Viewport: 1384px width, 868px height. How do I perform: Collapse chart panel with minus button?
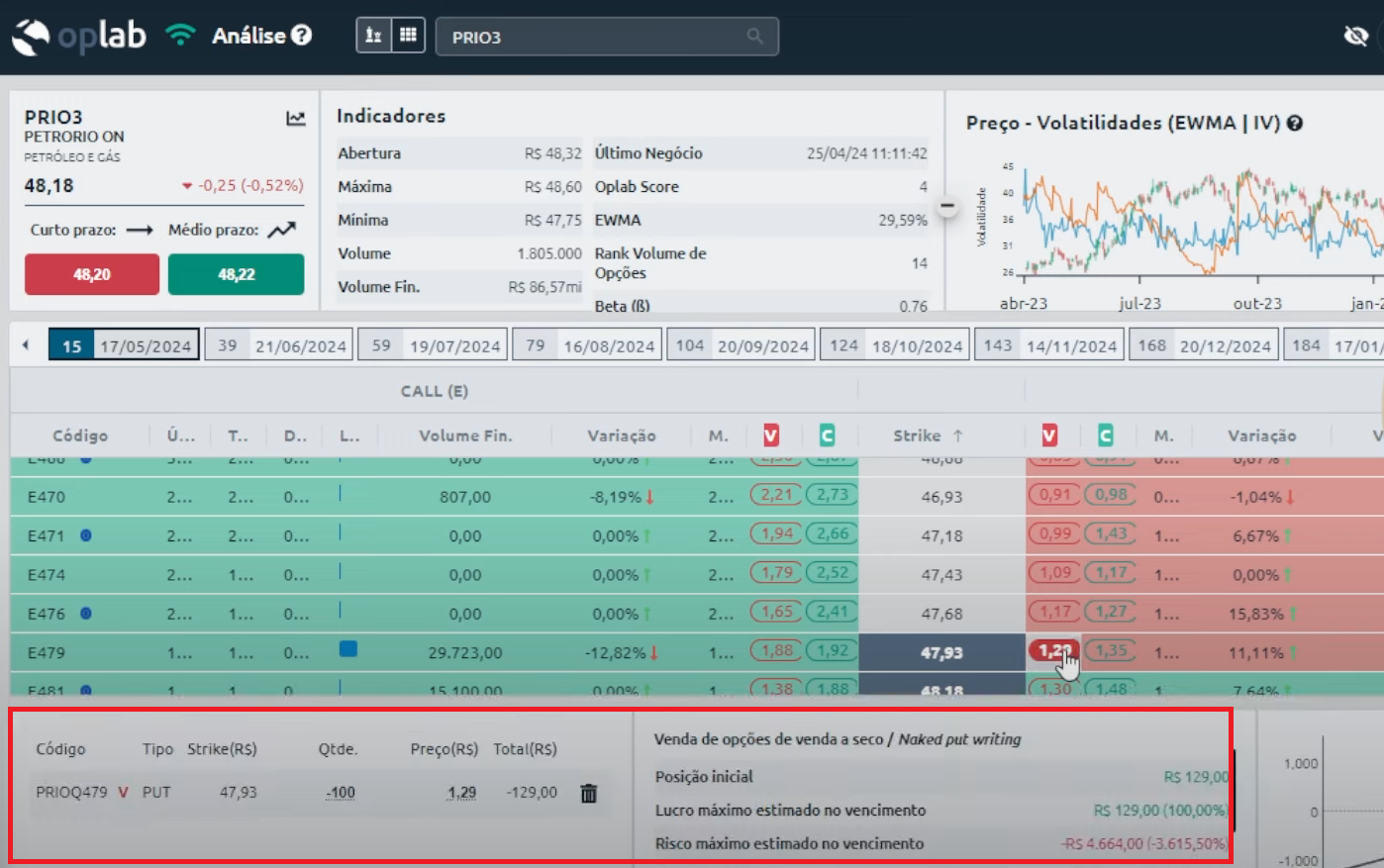tap(947, 207)
